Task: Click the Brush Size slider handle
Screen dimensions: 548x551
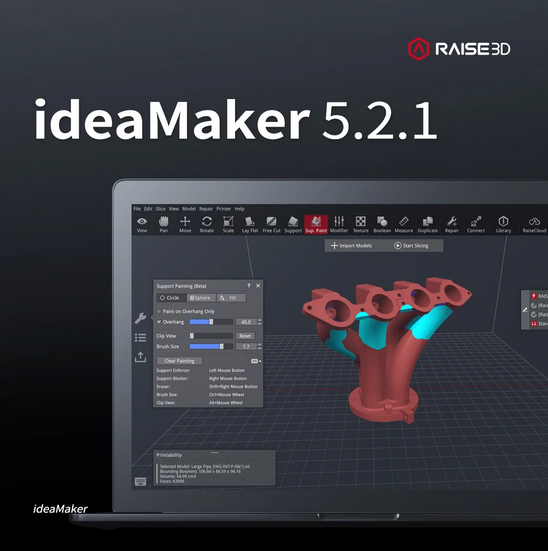Action: click(x=222, y=346)
